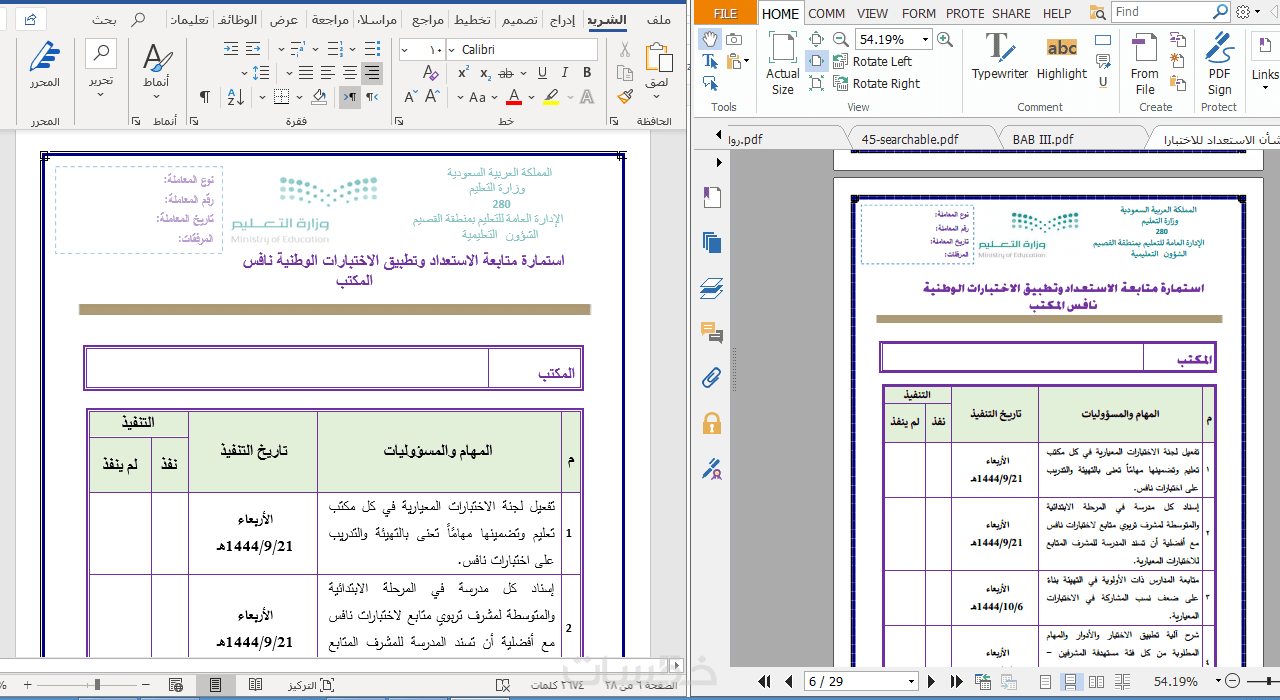Click the Format Painter brush in Word
This screenshot has height=700, width=1280.
tap(625, 97)
